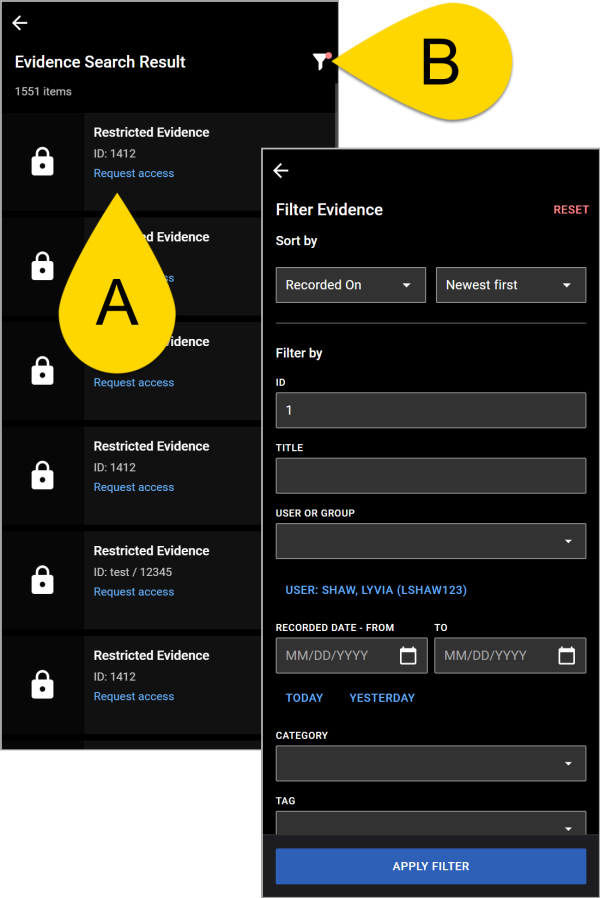Click lock icon of last Restricted Evidence item
This screenshot has width=600, height=898.
click(42, 685)
